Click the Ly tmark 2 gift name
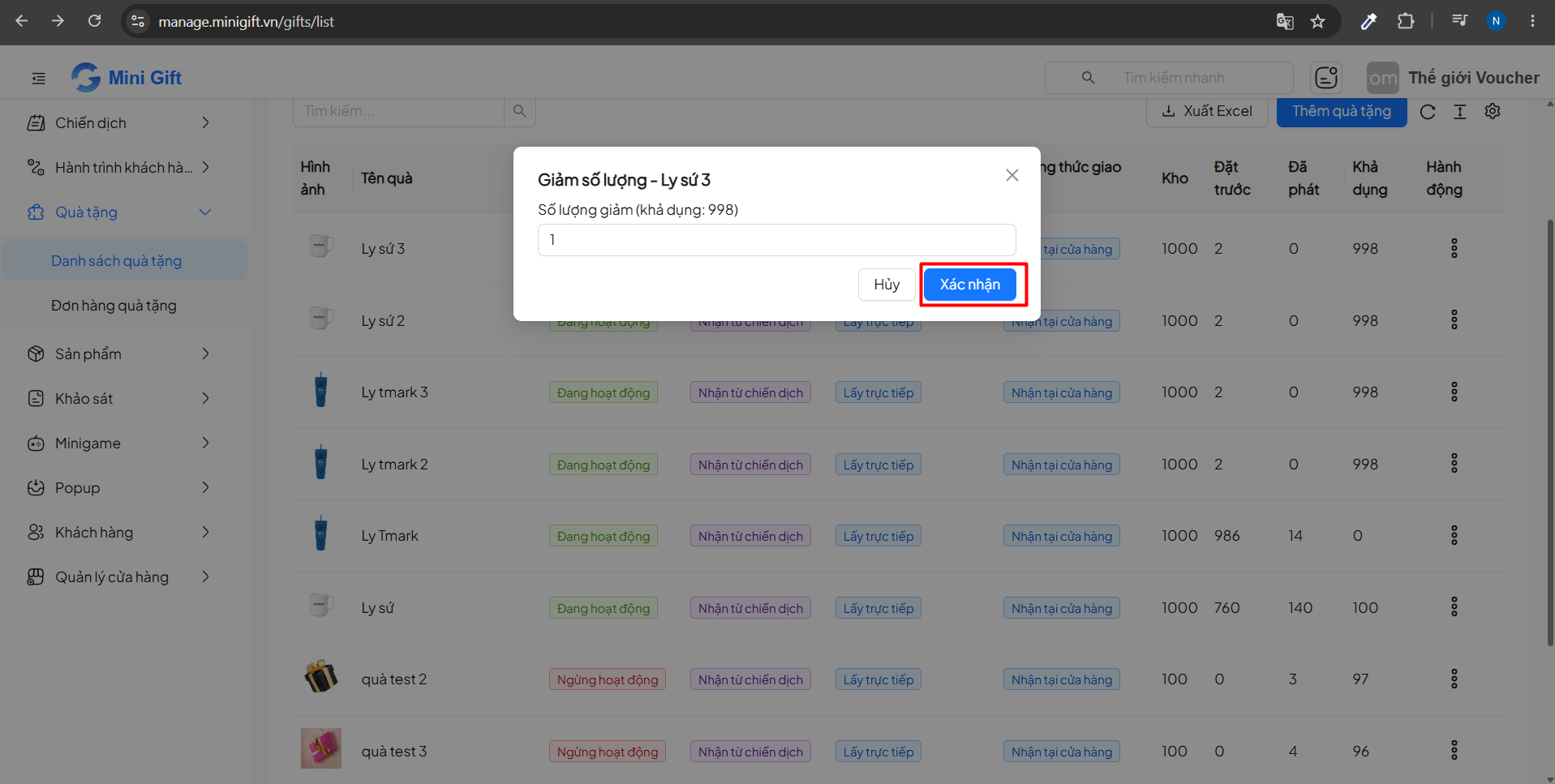Screen dimensions: 1555x784 (x=394, y=465)
